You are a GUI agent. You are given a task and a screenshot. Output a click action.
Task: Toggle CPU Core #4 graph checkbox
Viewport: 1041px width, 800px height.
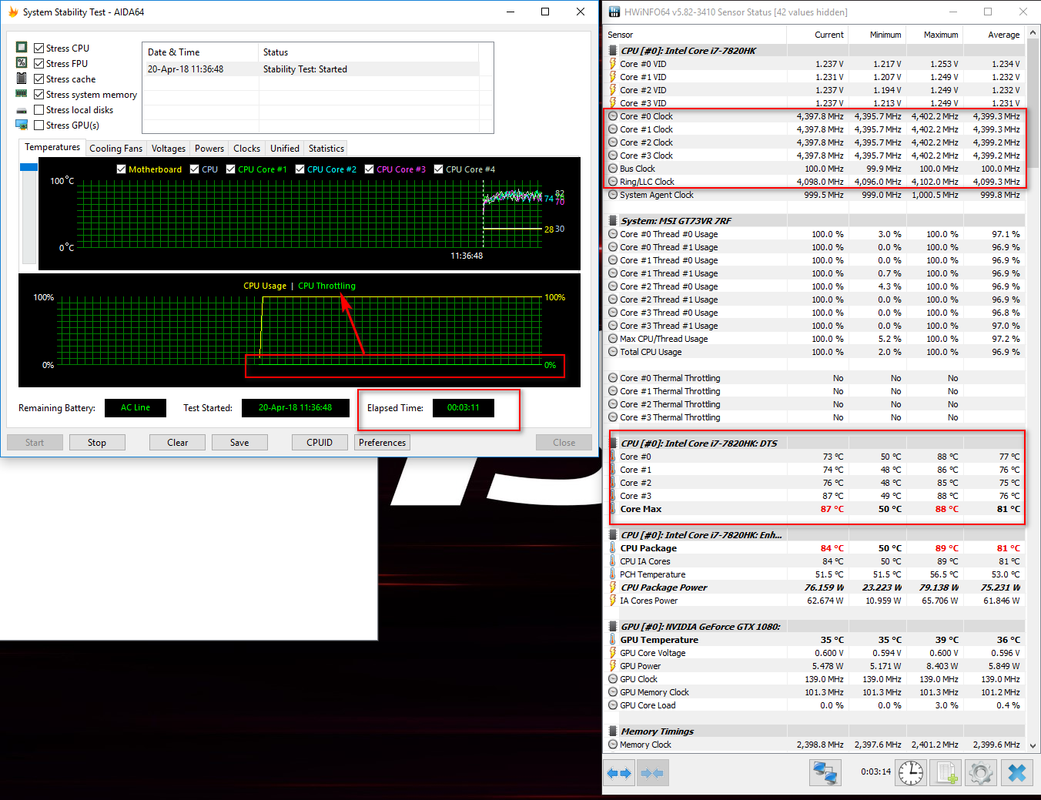coord(438,169)
